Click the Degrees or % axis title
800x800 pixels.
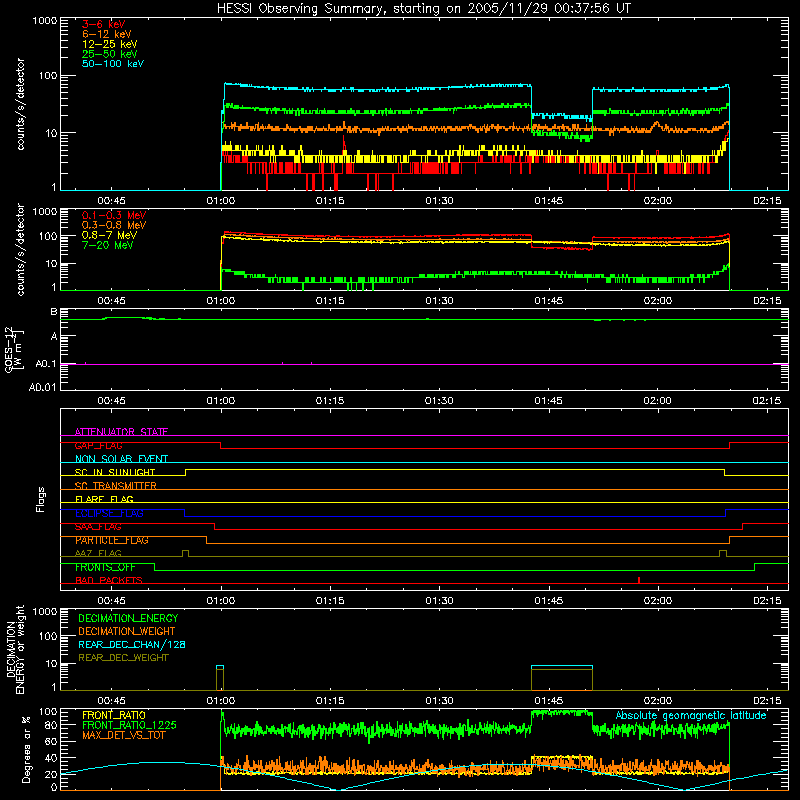(26, 750)
